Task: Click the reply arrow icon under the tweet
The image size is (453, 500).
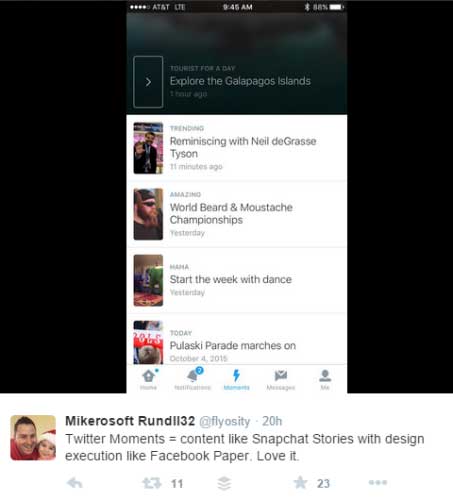Action: 75,483
